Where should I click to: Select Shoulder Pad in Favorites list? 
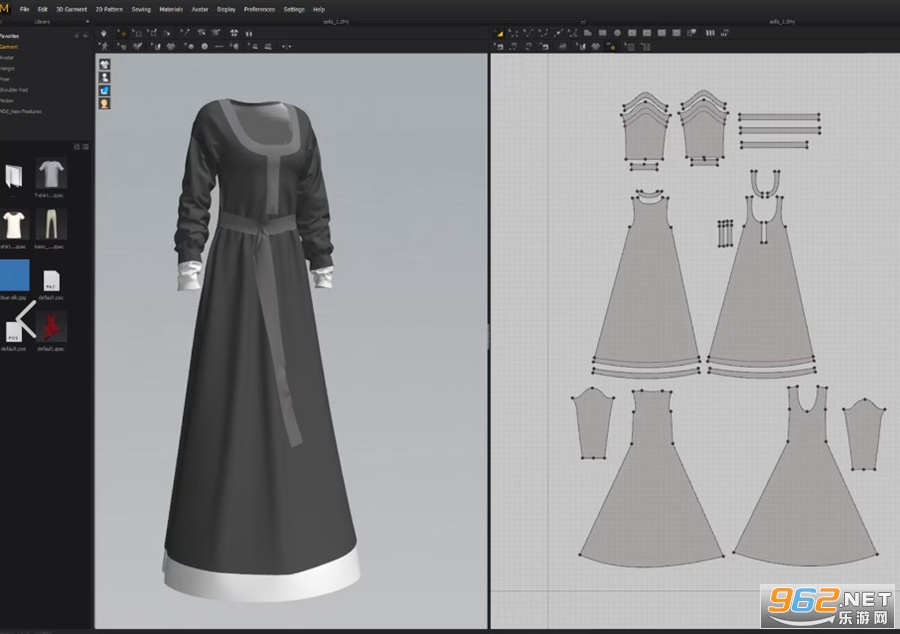[14, 90]
